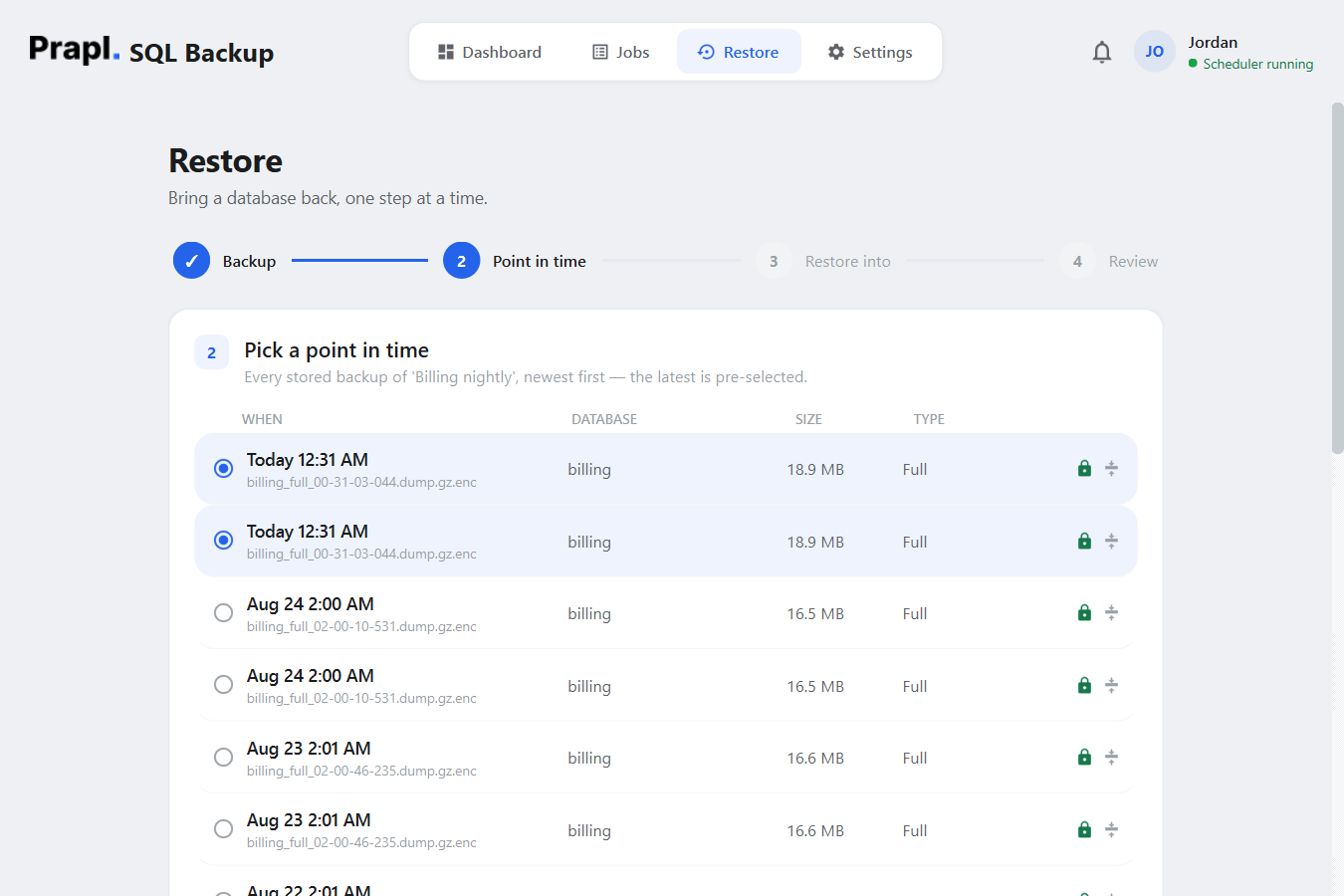
Task: Click the compression icon on lower Aug 24 row
Action: click(1111, 686)
